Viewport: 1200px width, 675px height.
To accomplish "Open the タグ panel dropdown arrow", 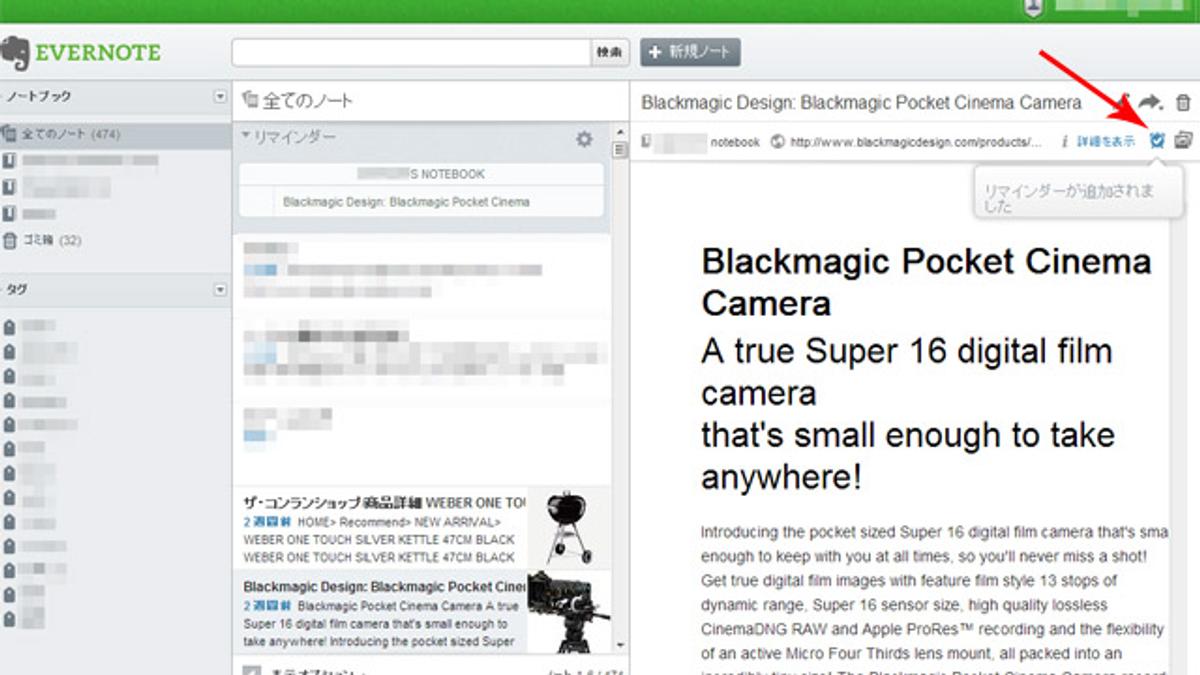I will 220,290.
